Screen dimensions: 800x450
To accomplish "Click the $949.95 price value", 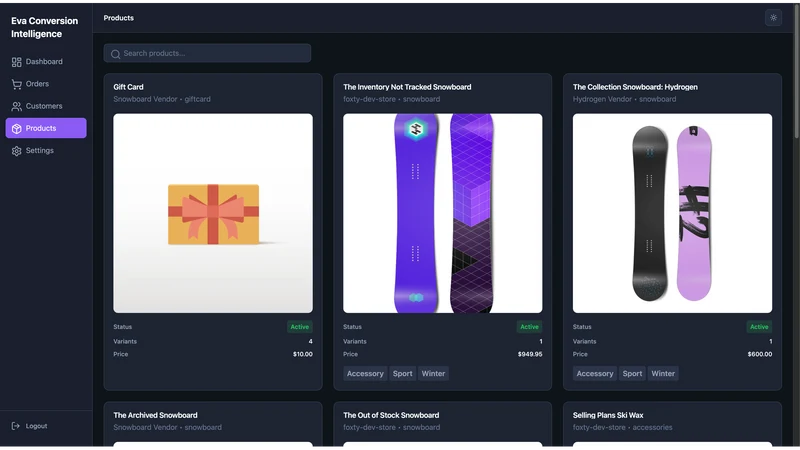I will coord(530,355).
